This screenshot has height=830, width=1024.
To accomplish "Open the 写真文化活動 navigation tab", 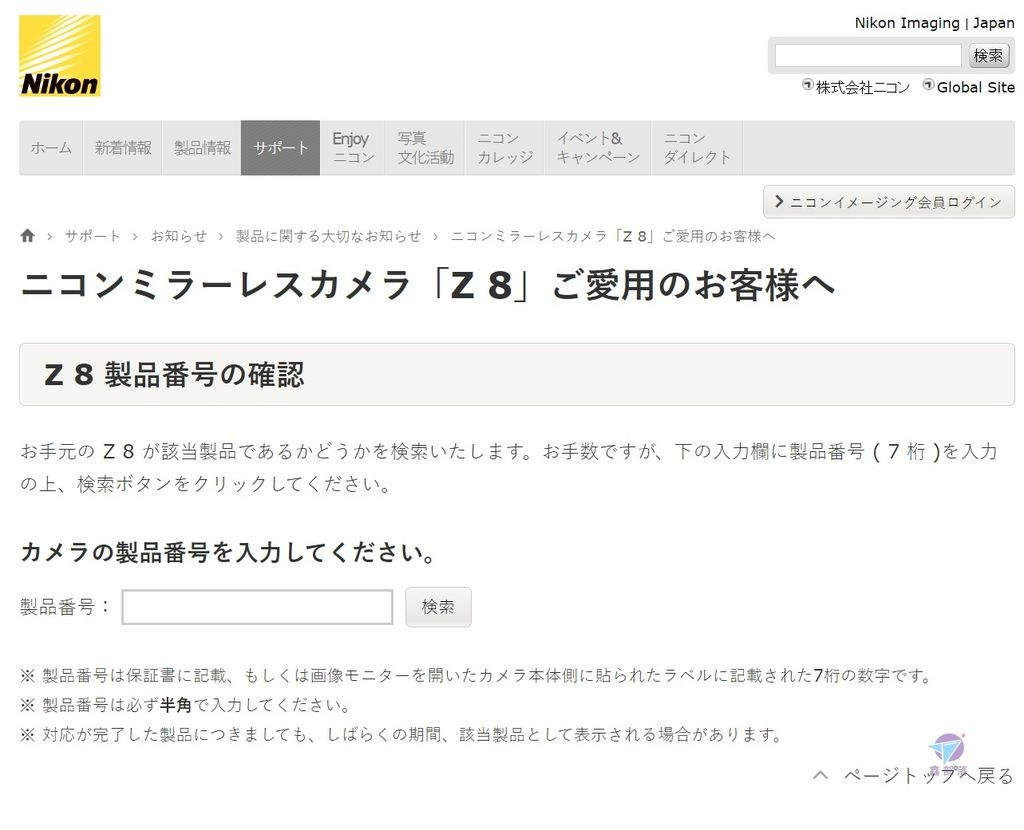I will 425,148.
